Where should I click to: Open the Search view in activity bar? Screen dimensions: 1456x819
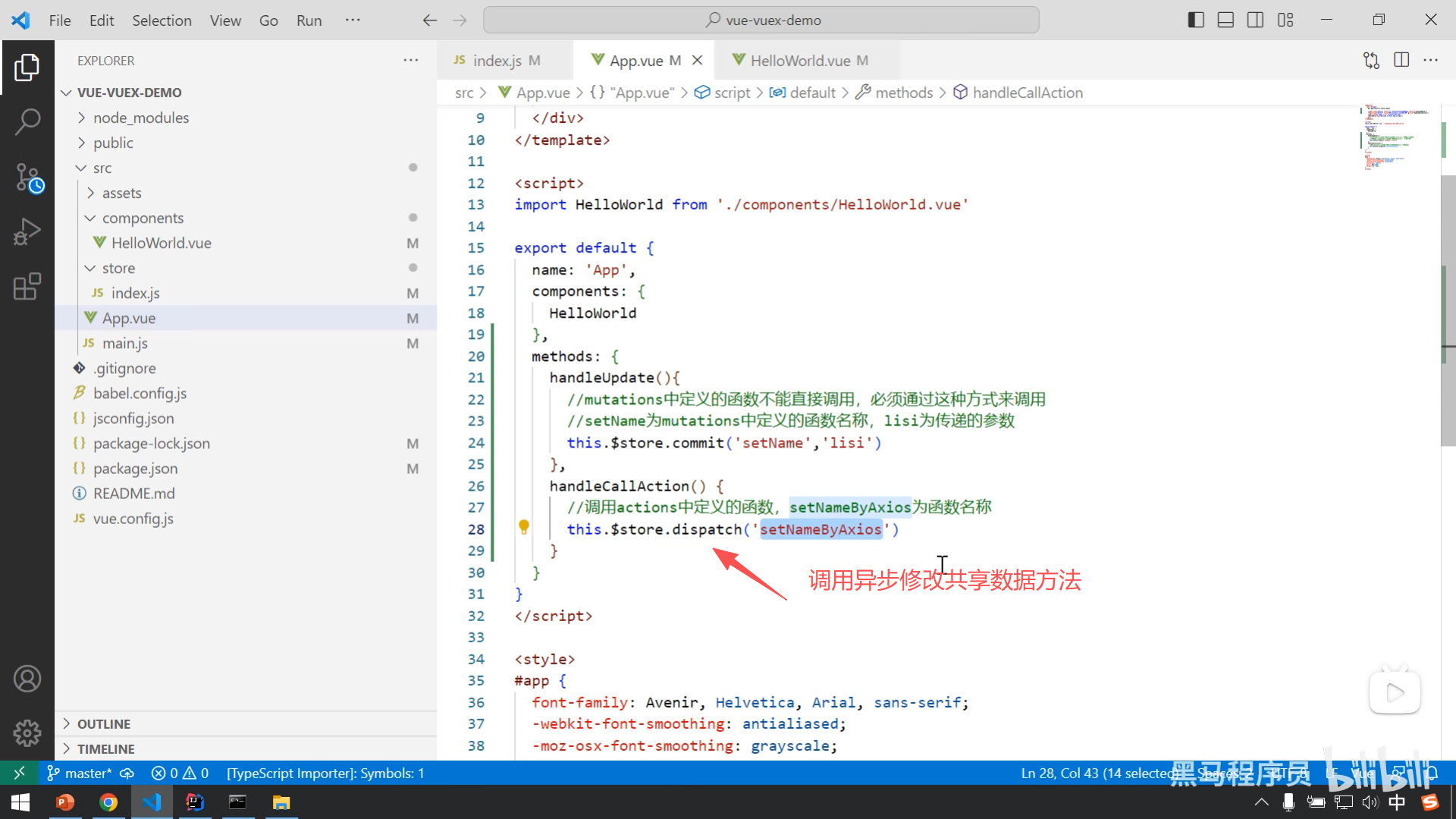click(x=27, y=121)
